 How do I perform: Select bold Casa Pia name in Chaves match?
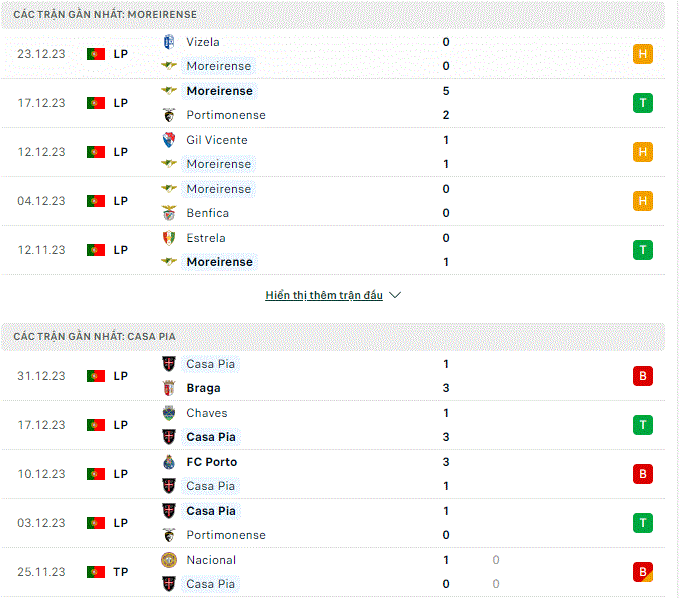click(x=211, y=437)
